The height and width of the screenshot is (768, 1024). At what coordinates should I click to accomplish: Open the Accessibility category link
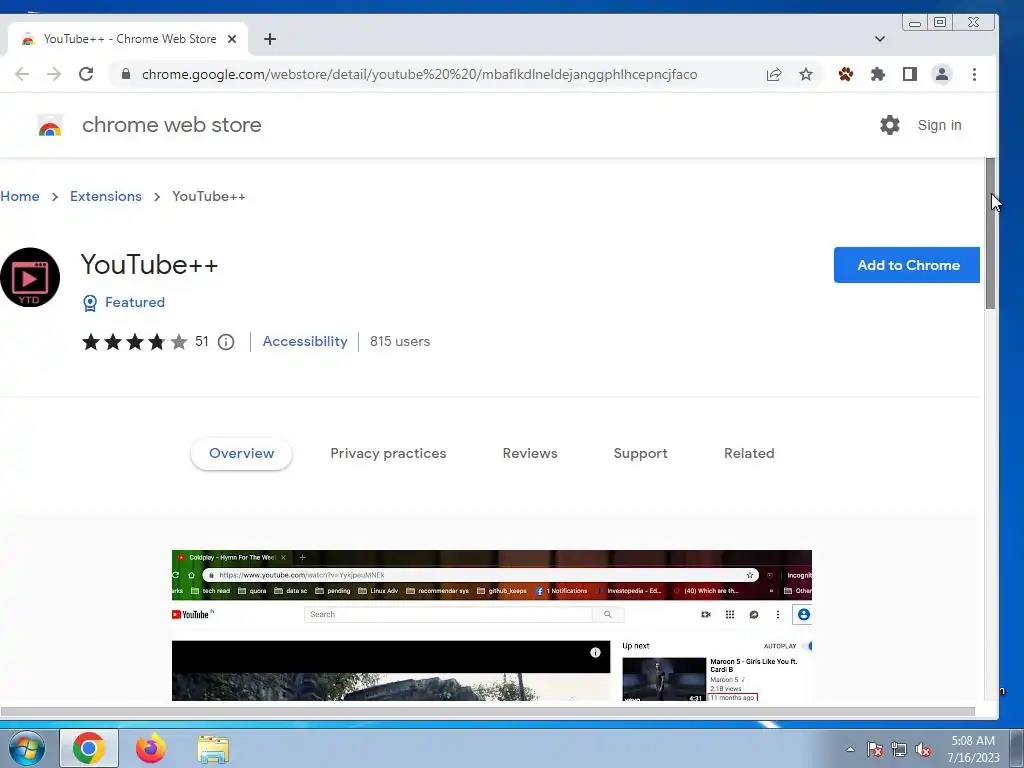point(305,342)
